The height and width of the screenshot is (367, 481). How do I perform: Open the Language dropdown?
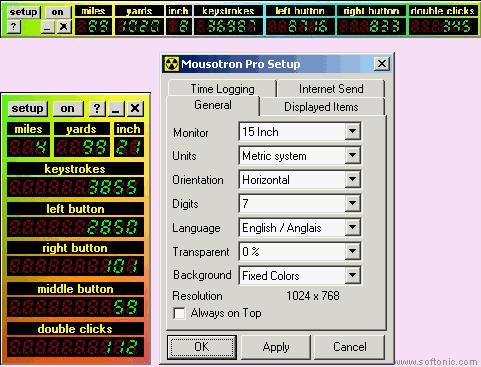[x=353, y=228]
